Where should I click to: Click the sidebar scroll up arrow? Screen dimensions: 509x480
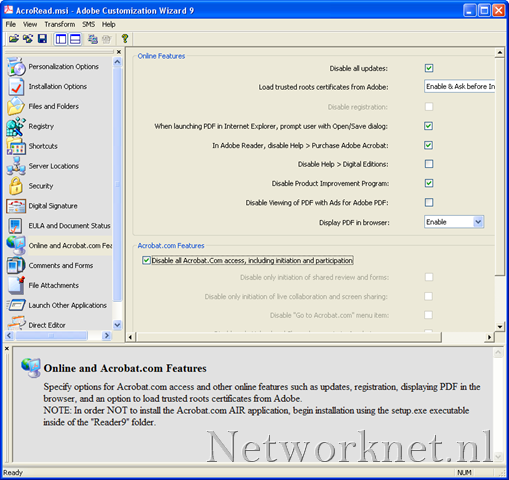(117, 62)
